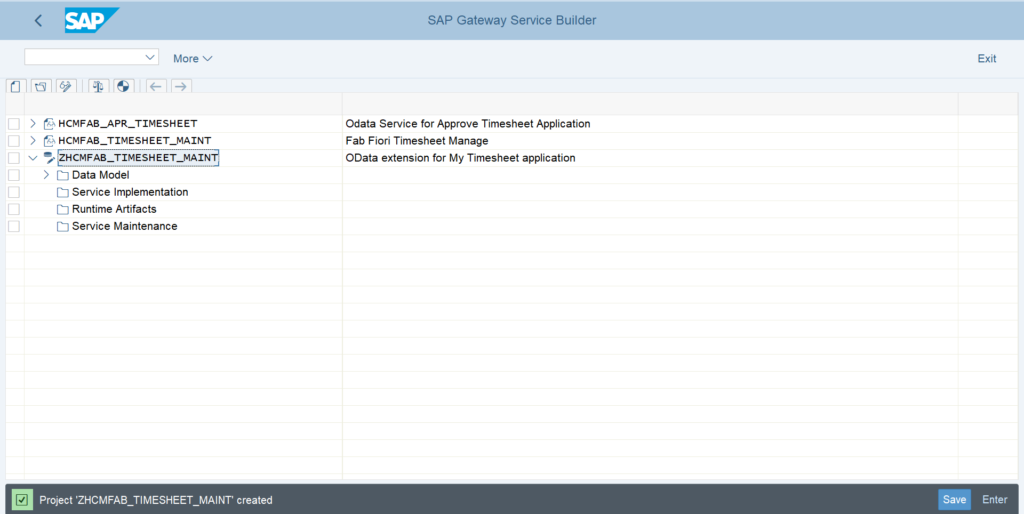Click the SAP back chevron in header
This screenshot has width=1024, height=514.
point(38,20)
